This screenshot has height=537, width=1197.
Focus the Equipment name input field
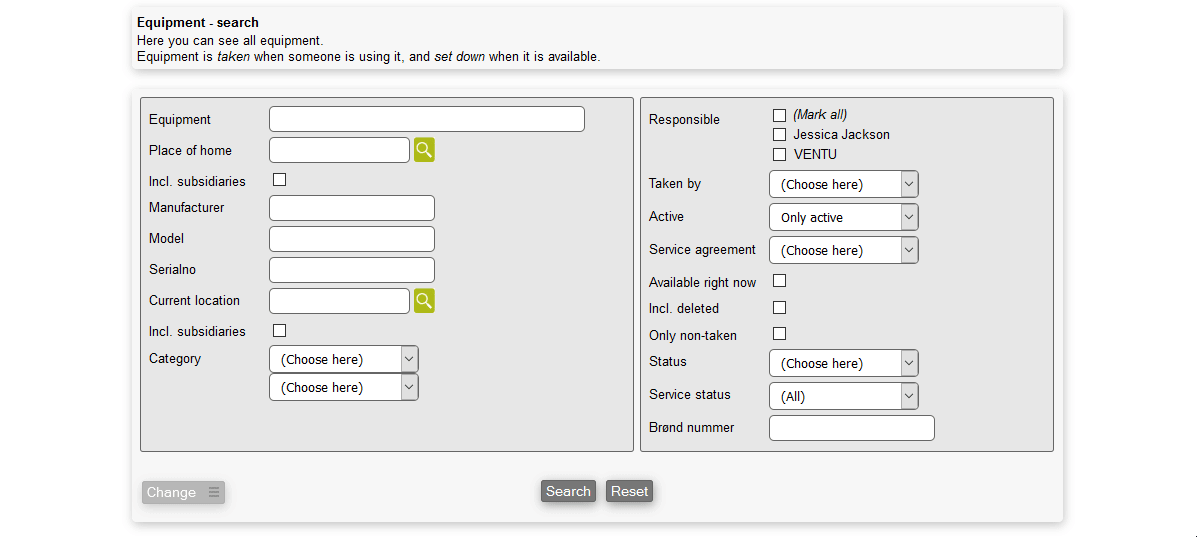pyautogui.click(x=427, y=119)
